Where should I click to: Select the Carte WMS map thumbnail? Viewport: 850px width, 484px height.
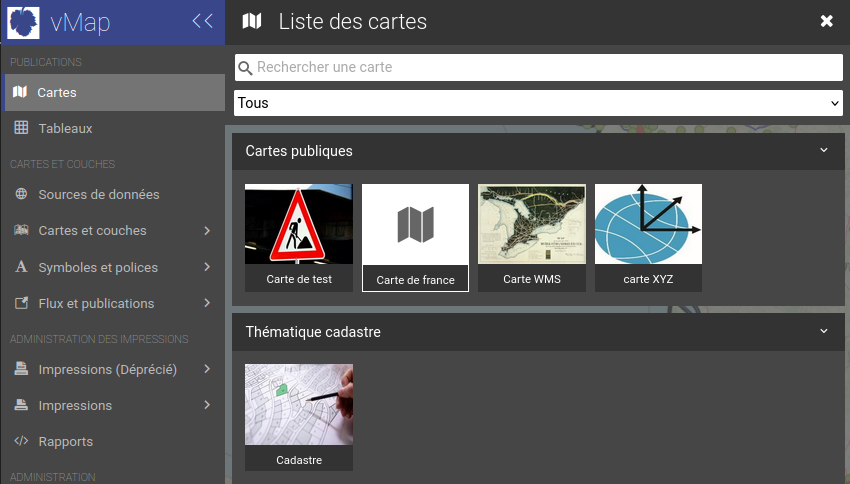[x=532, y=237]
